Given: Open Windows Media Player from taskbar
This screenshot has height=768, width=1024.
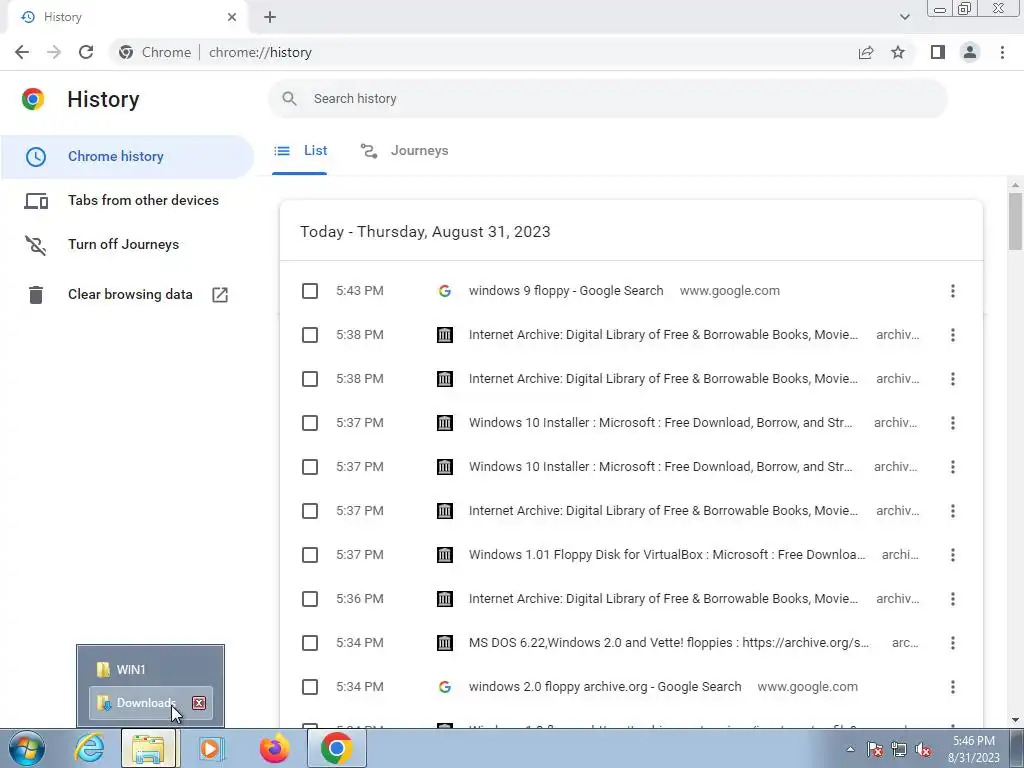Looking at the screenshot, I should tap(210, 748).
